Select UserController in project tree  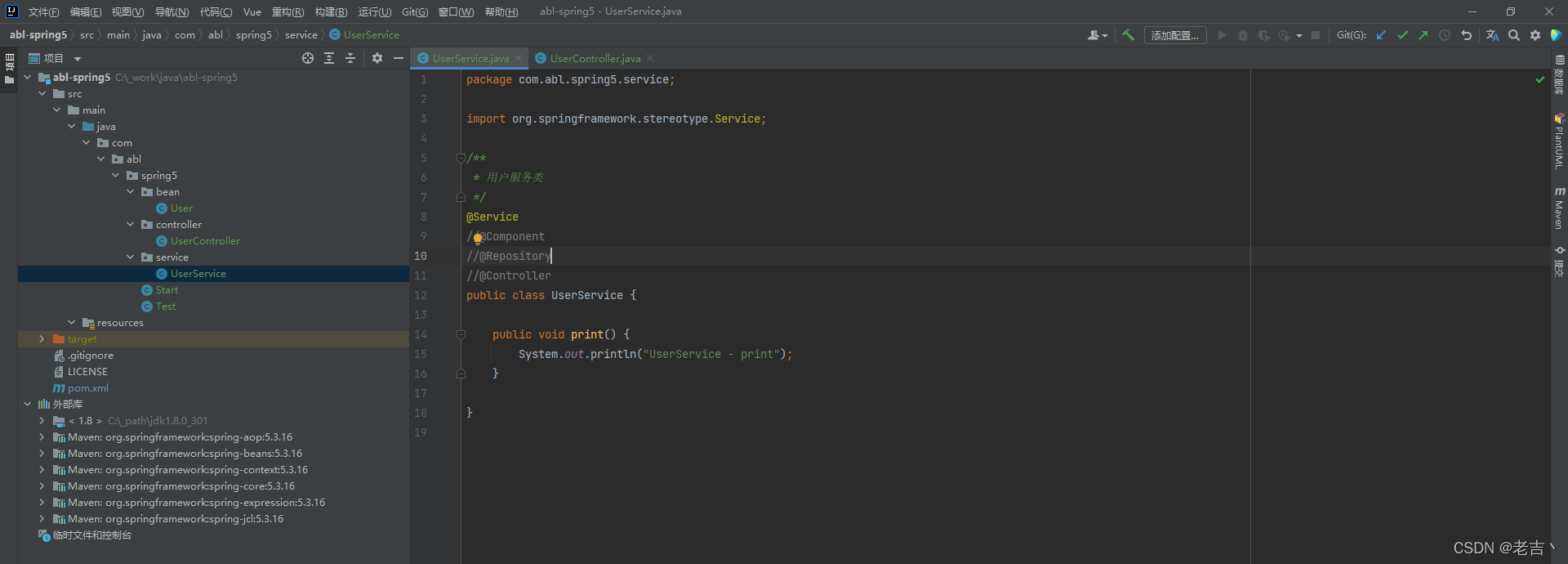pyautogui.click(x=205, y=240)
